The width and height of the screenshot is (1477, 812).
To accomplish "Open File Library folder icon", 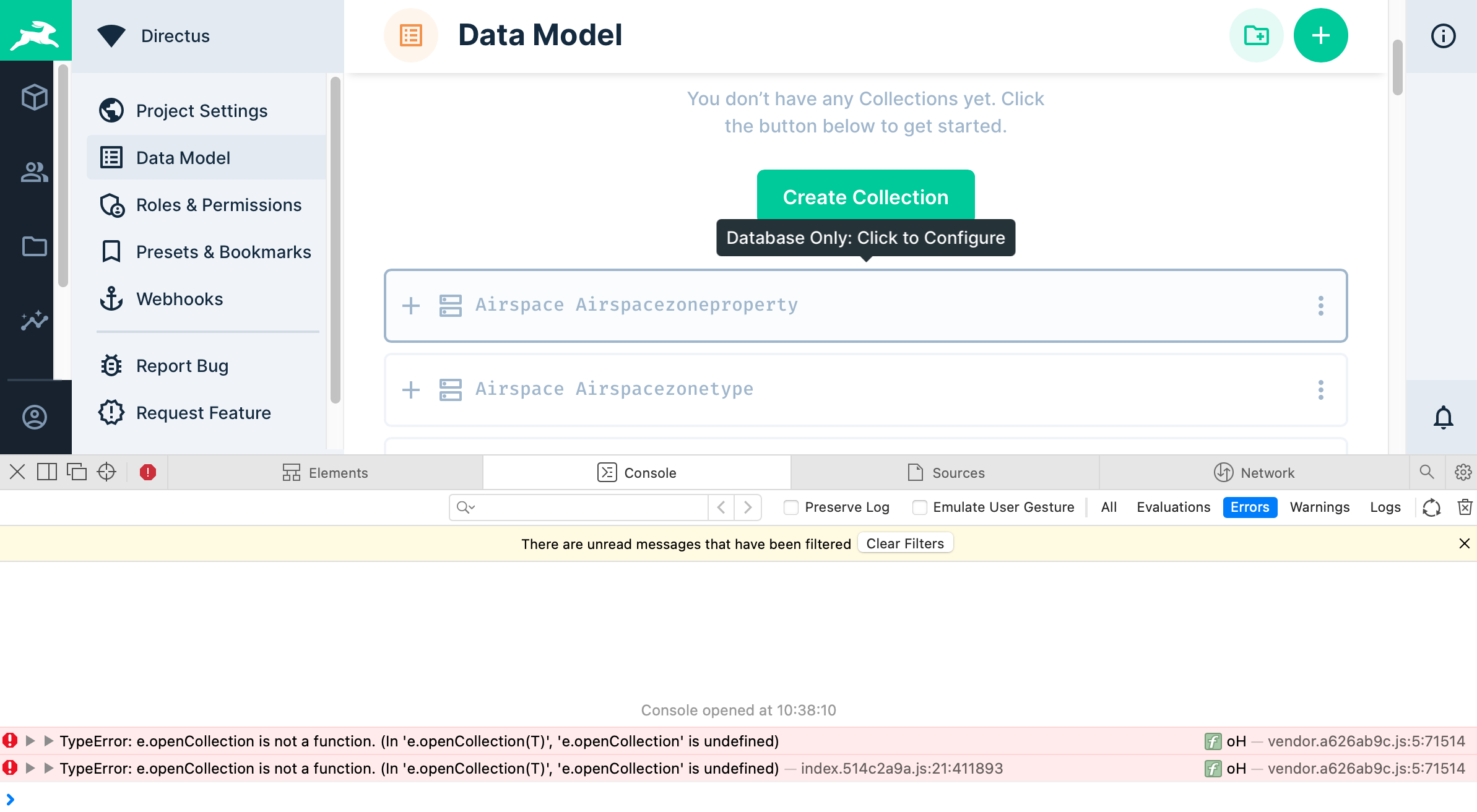I will (x=35, y=246).
